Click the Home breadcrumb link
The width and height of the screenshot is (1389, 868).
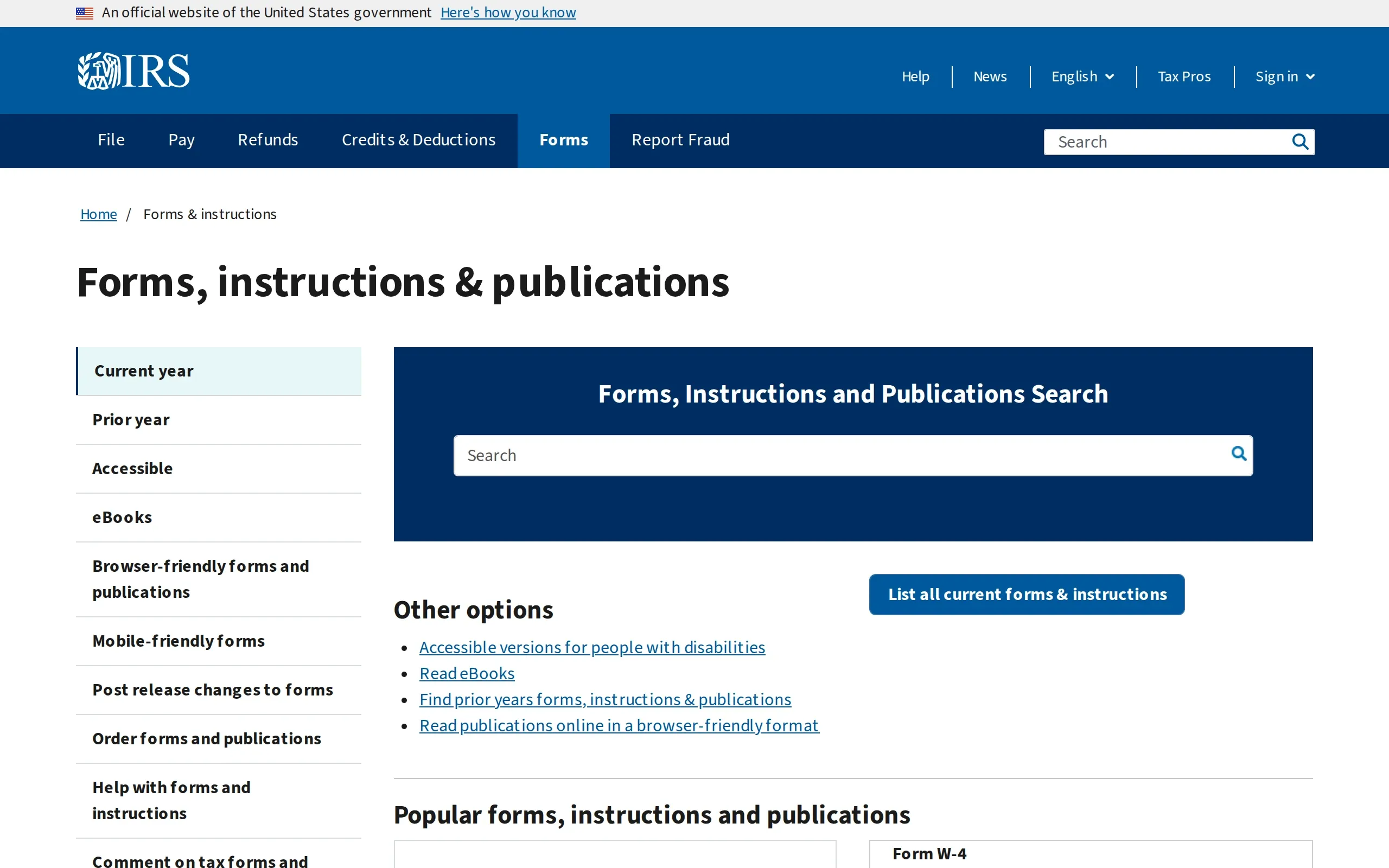[x=98, y=214]
